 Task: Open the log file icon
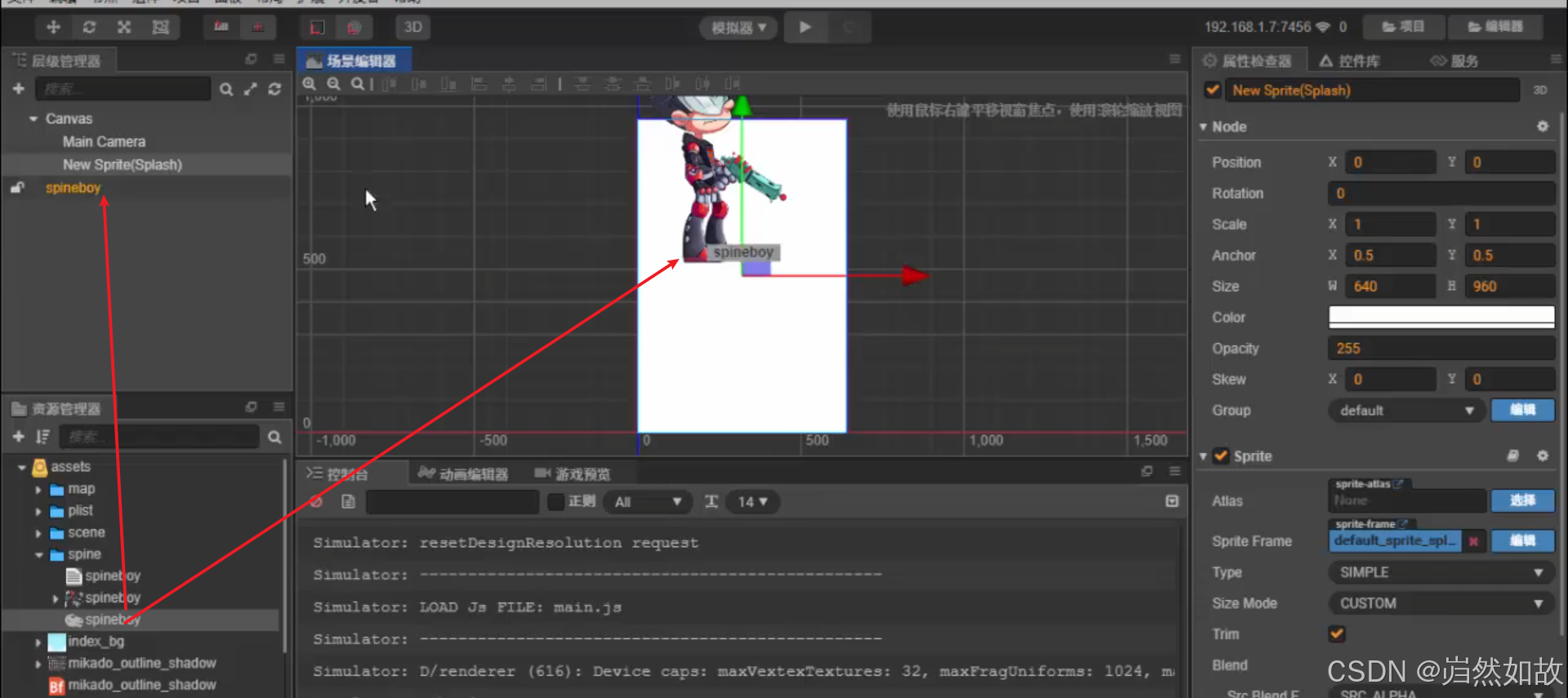(x=349, y=501)
